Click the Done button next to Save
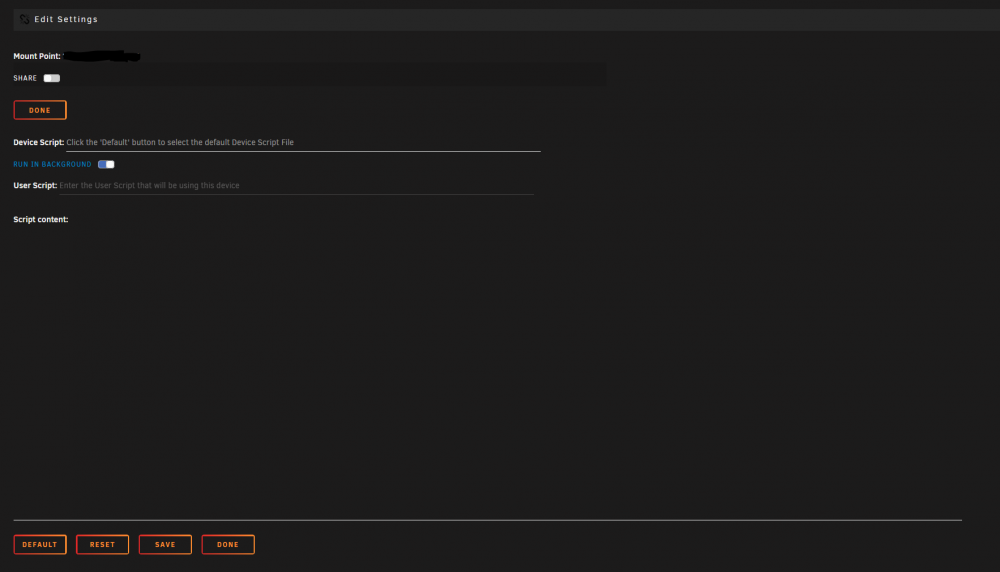1000x572 pixels. click(x=228, y=545)
